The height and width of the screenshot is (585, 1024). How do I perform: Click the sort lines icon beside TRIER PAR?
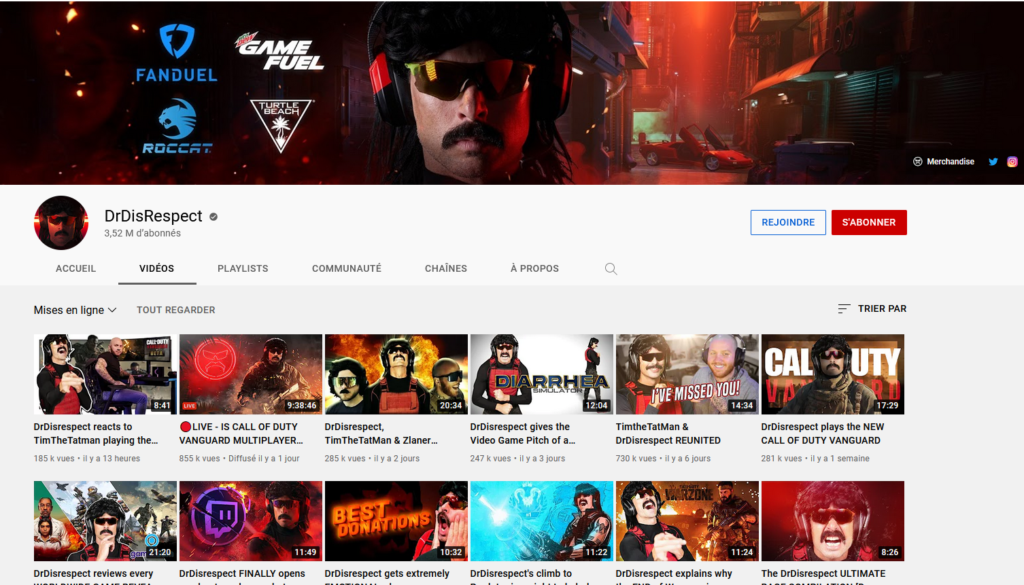click(844, 308)
